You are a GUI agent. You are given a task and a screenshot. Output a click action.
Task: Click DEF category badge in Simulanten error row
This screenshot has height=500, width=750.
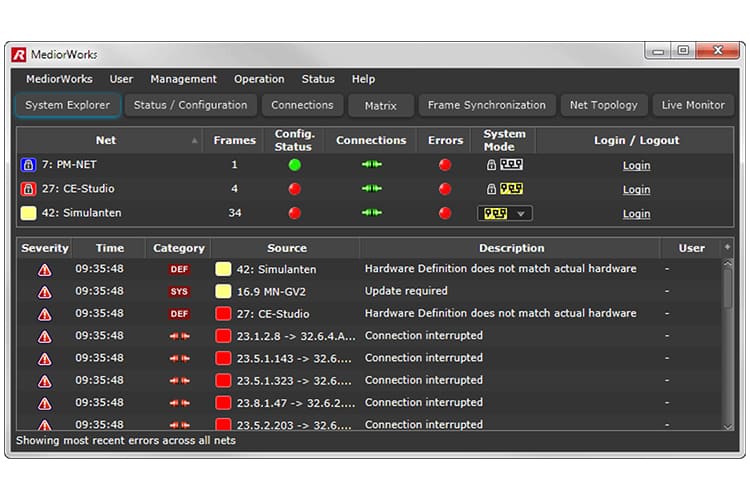point(179,269)
